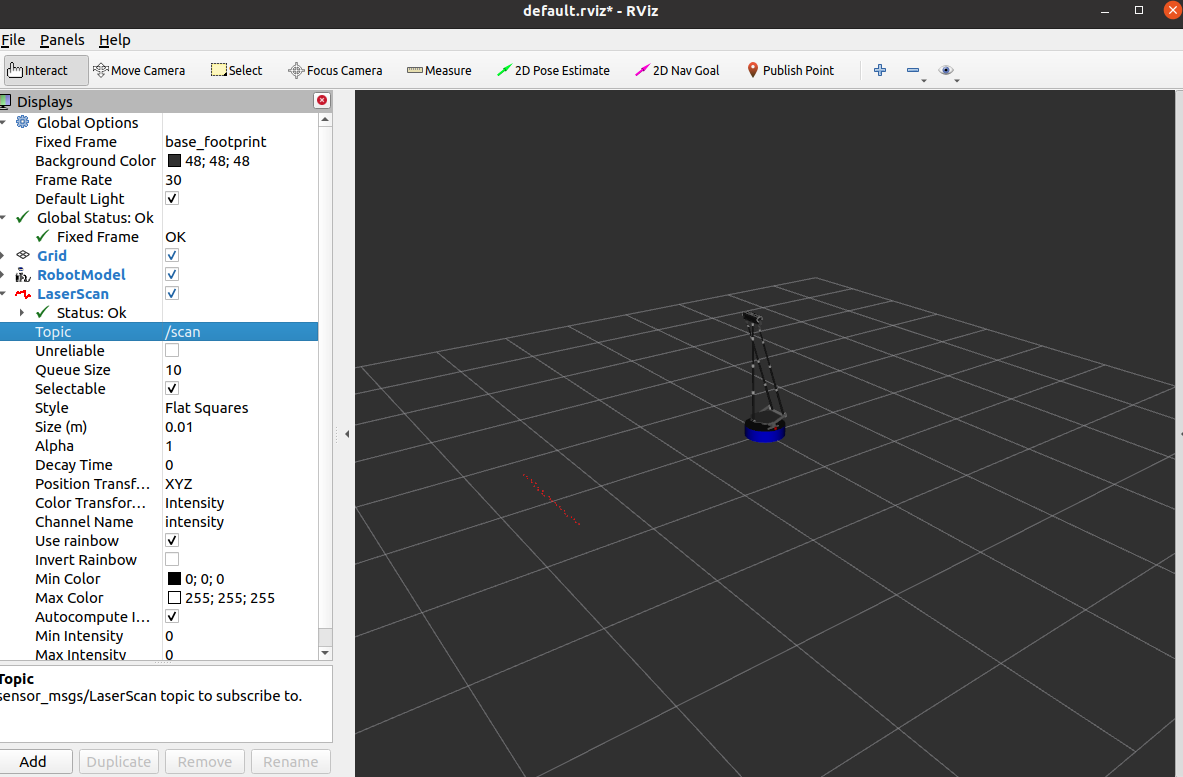The image size is (1183, 777).
Task: Click the Displays scrollbar up arrow
Action: [325, 119]
